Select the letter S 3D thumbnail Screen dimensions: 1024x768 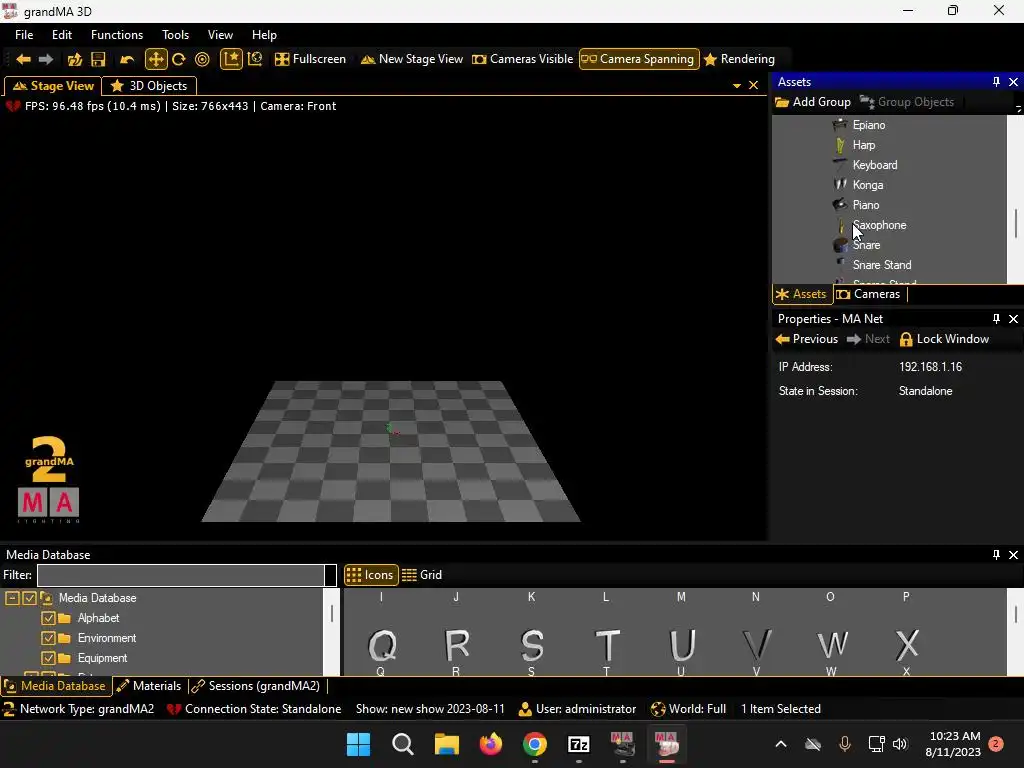pos(532,647)
